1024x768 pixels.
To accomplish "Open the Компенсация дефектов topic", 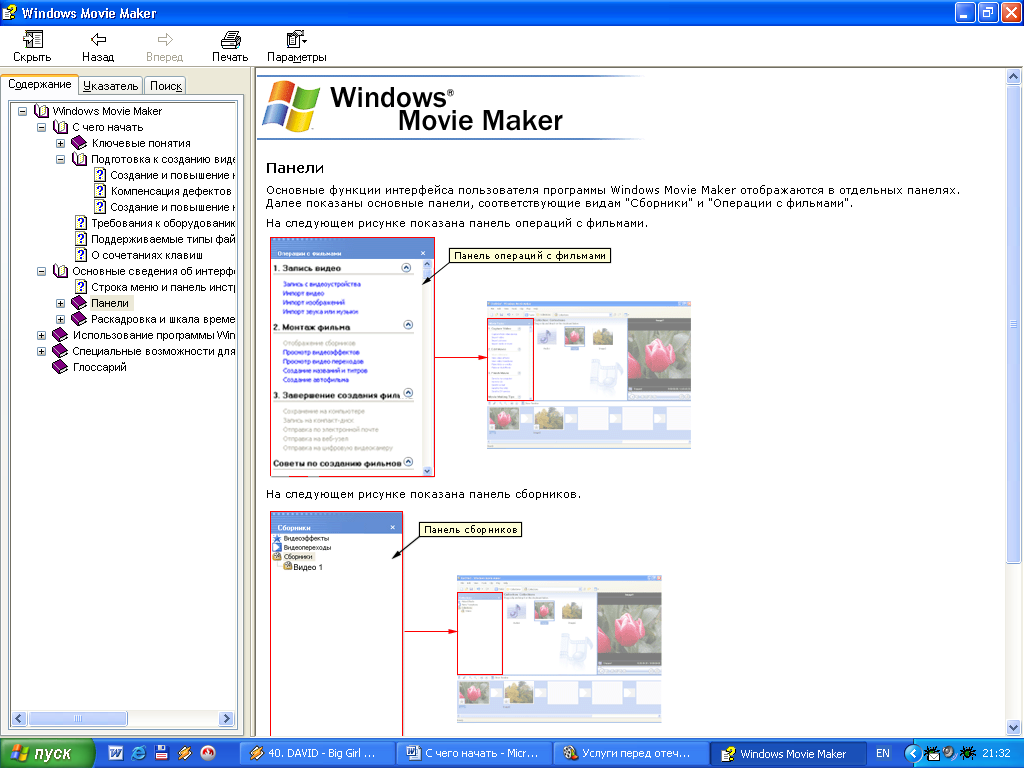I will coord(171,191).
